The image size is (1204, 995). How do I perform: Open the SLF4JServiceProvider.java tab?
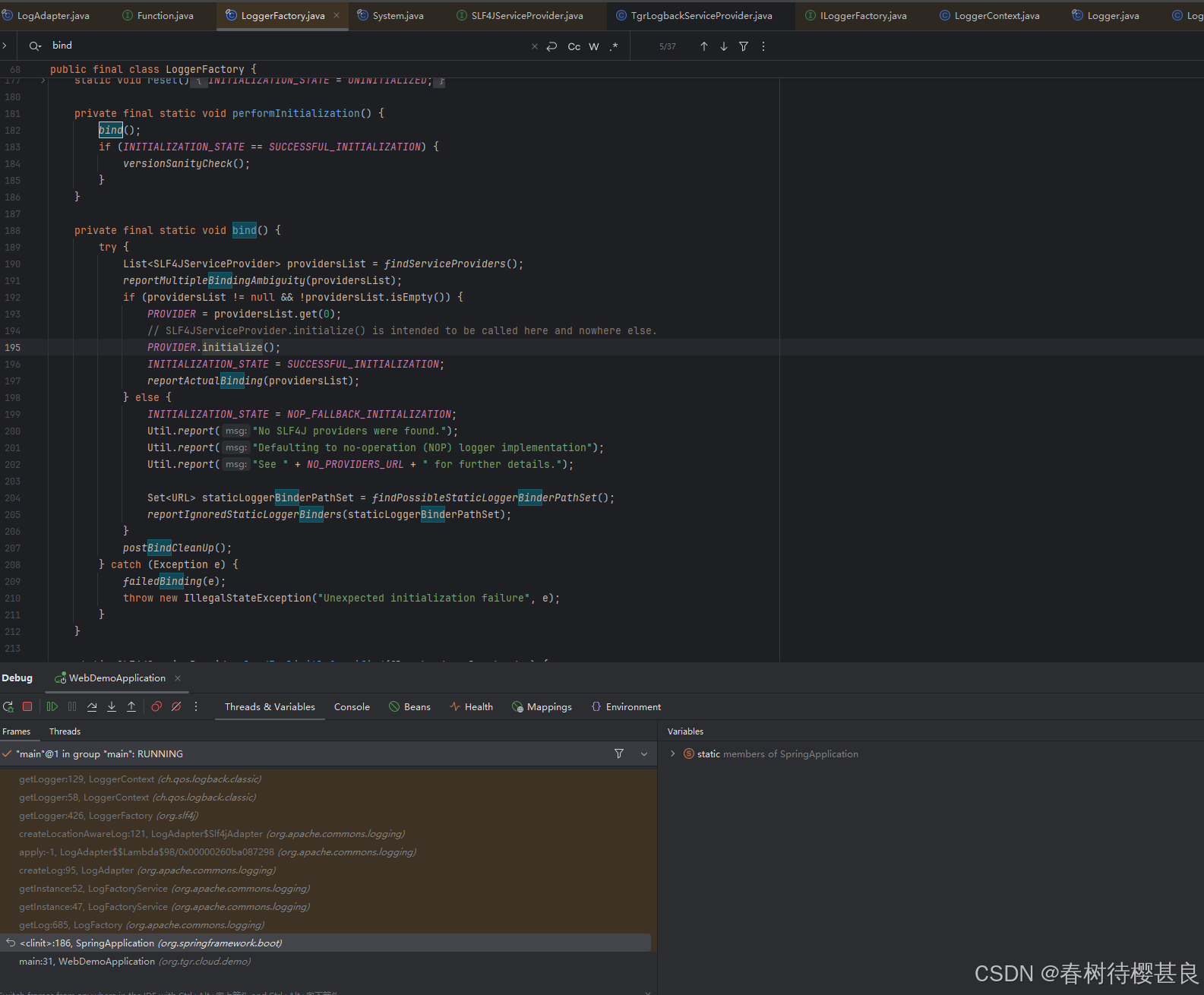[520, 15]
